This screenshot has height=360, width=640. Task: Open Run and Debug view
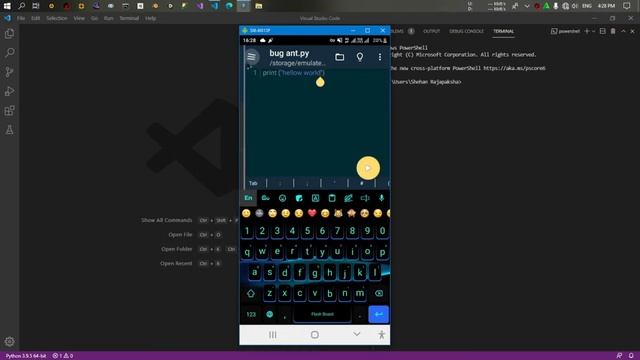(x=9, y=91)
